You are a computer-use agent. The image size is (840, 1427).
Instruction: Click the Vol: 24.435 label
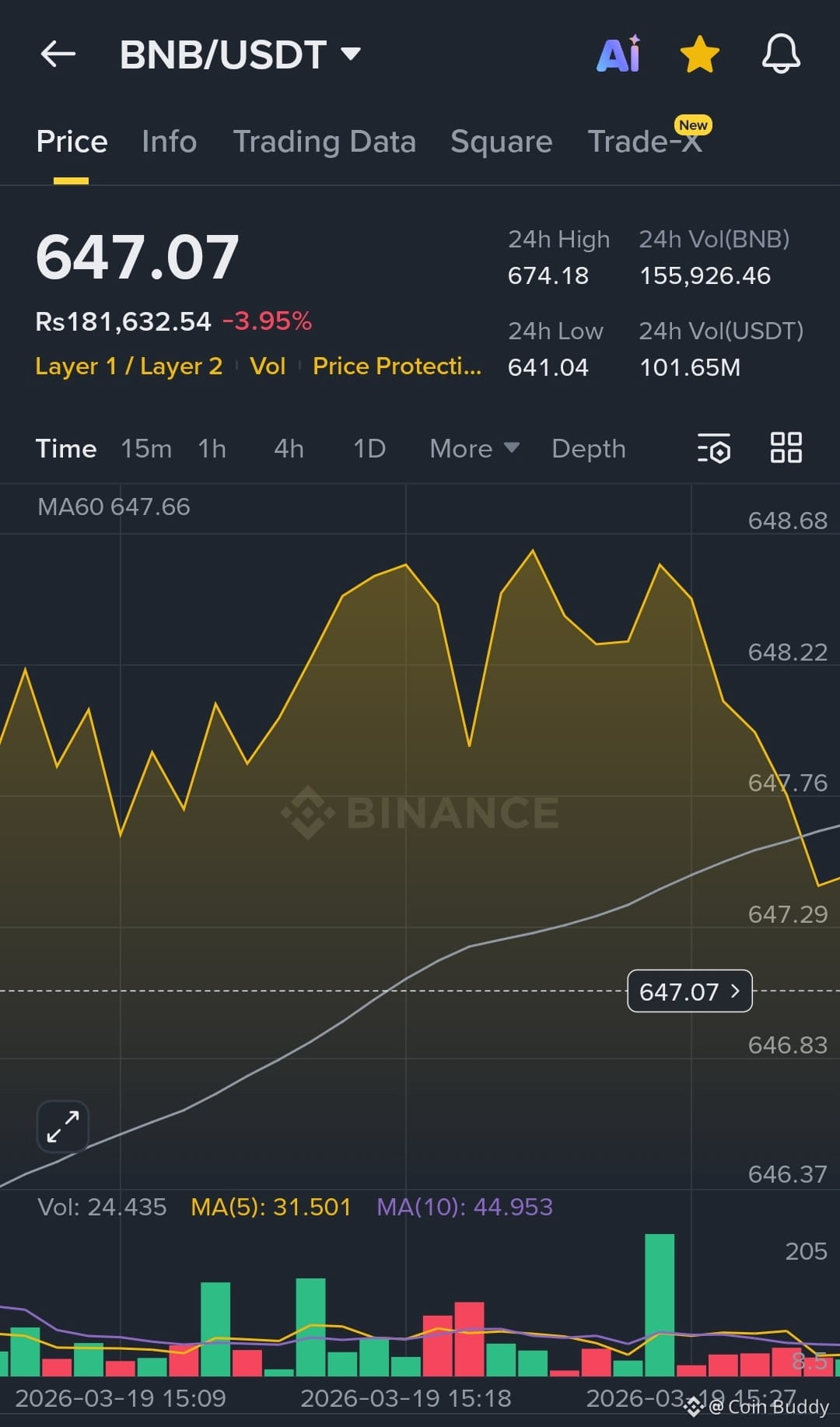pos(102,1207)
